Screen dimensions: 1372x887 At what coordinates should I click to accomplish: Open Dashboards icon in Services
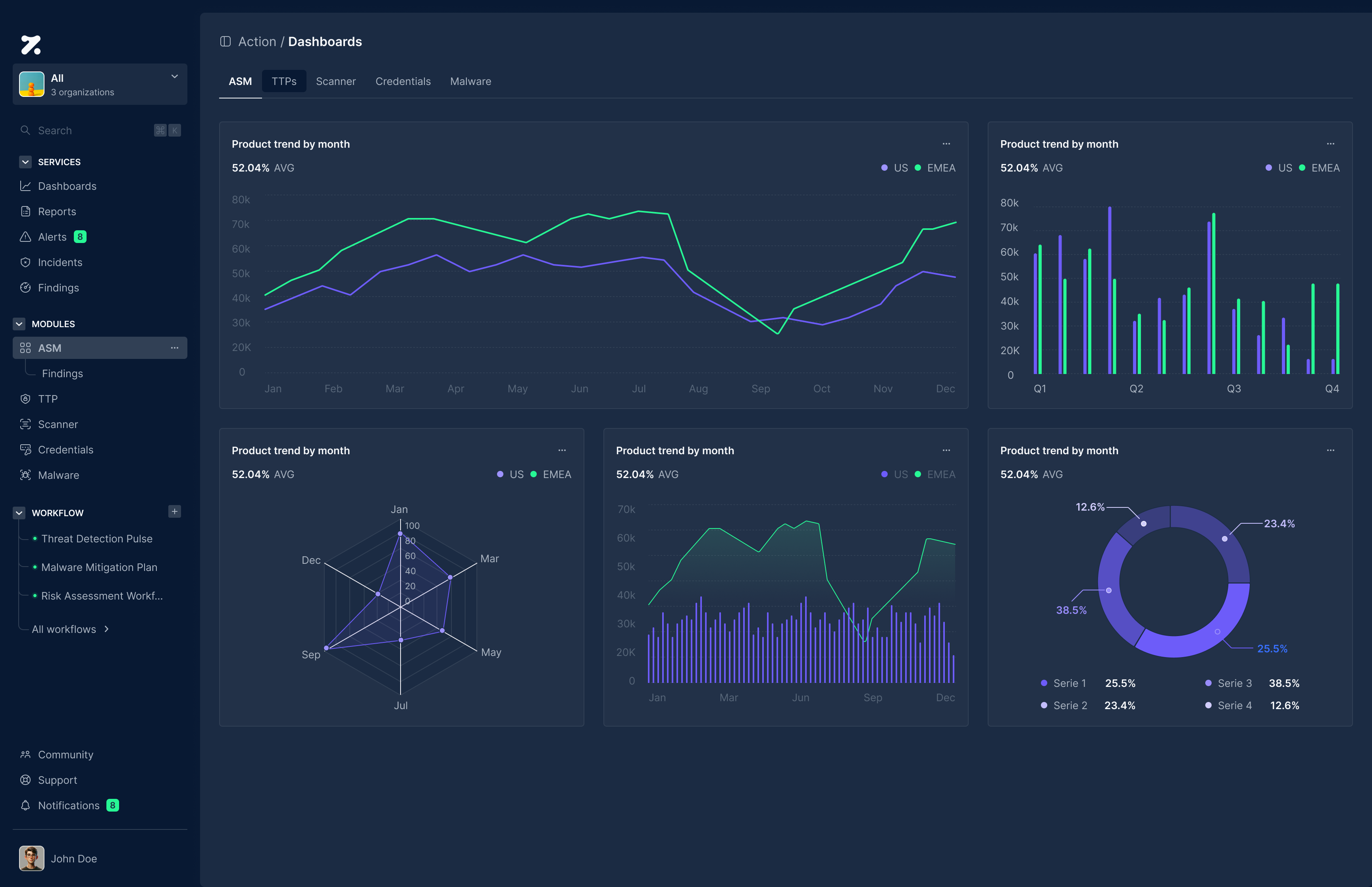(x=25, y=186)
